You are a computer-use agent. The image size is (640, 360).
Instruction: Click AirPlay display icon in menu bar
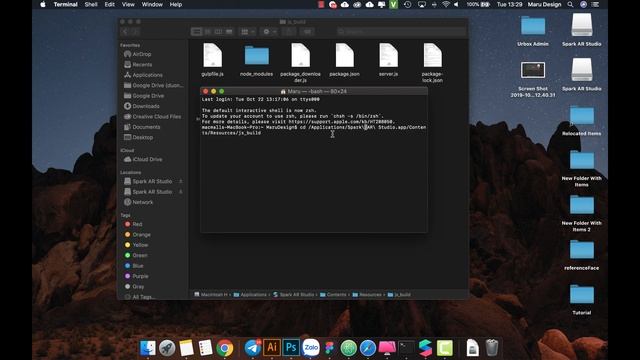click(422, 4)
